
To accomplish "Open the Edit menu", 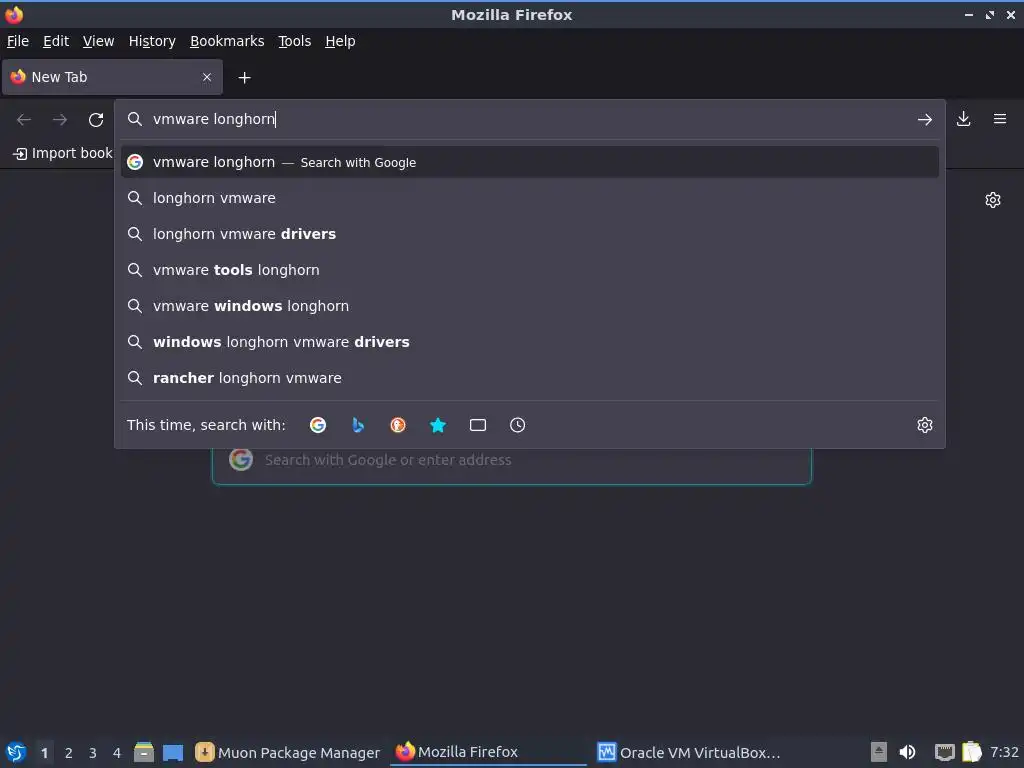I will tap(56, 41).
